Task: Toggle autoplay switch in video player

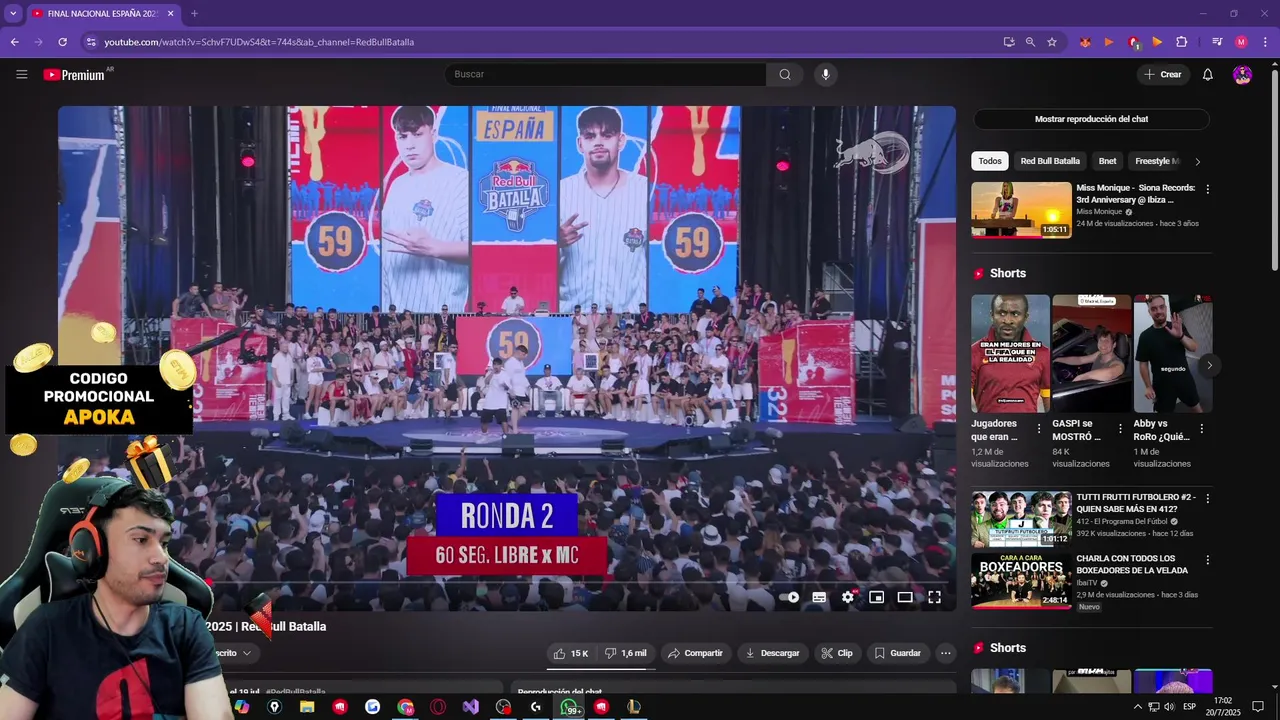Action: [791, 597]
